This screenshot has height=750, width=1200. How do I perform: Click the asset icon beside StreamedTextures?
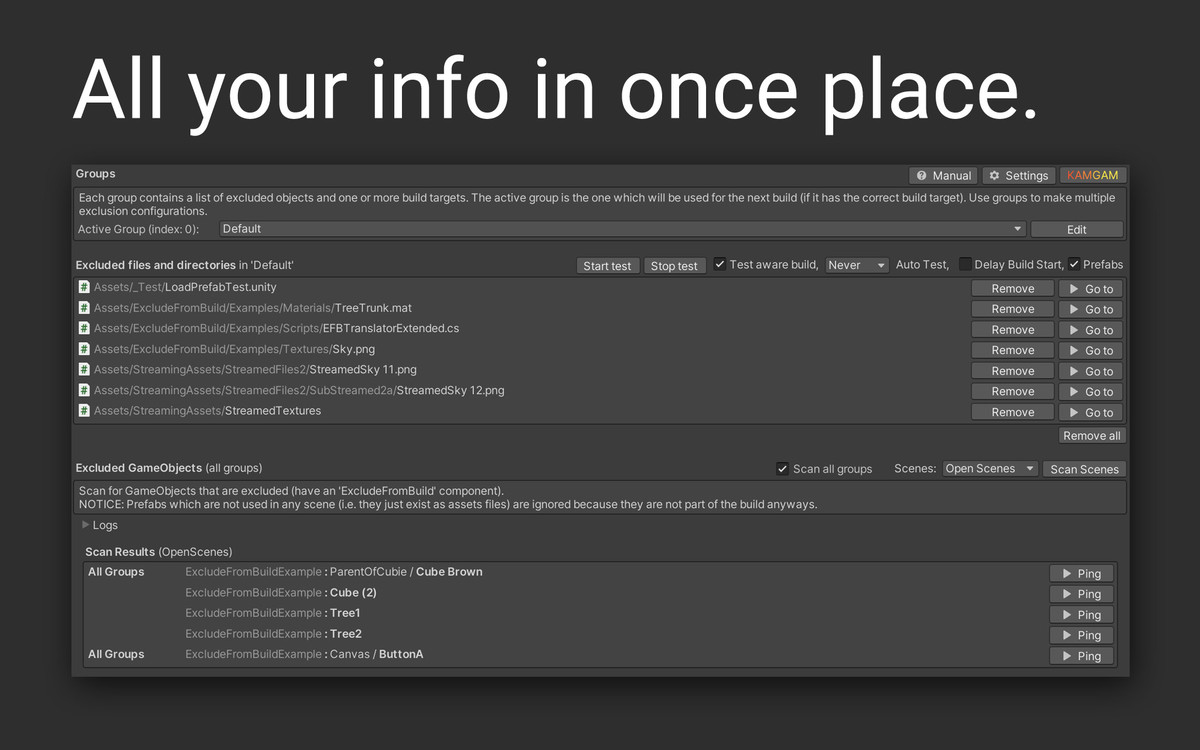84,411
